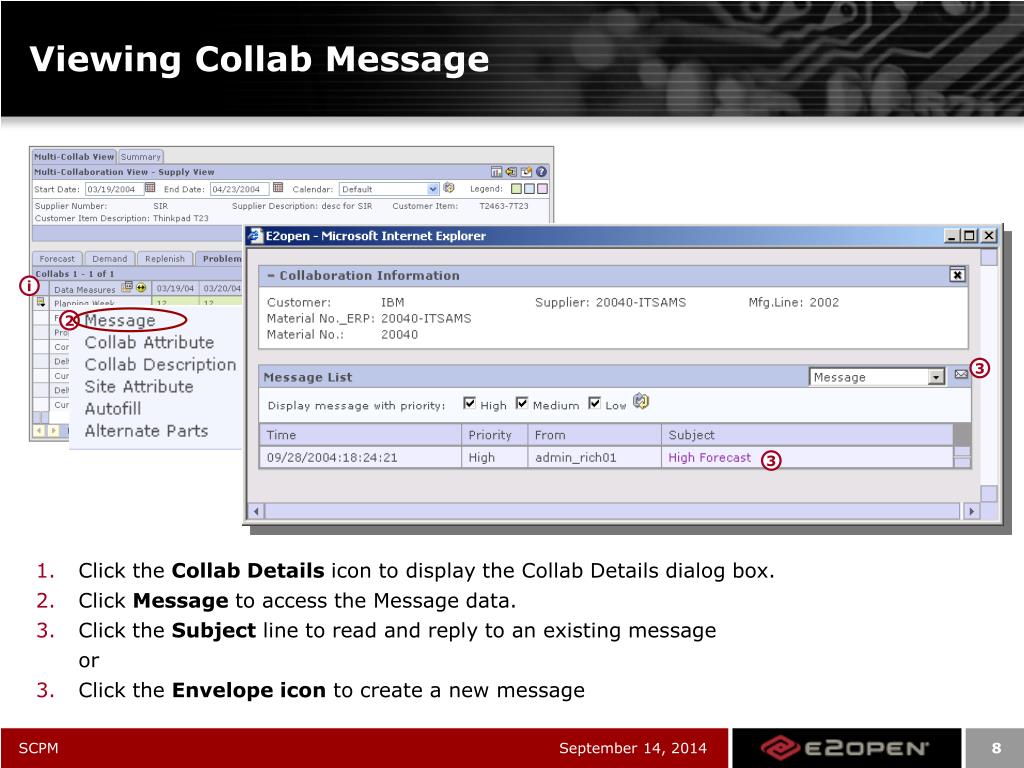Open the High Forecast subject link

pyautogui.click(x=709, y=458)
